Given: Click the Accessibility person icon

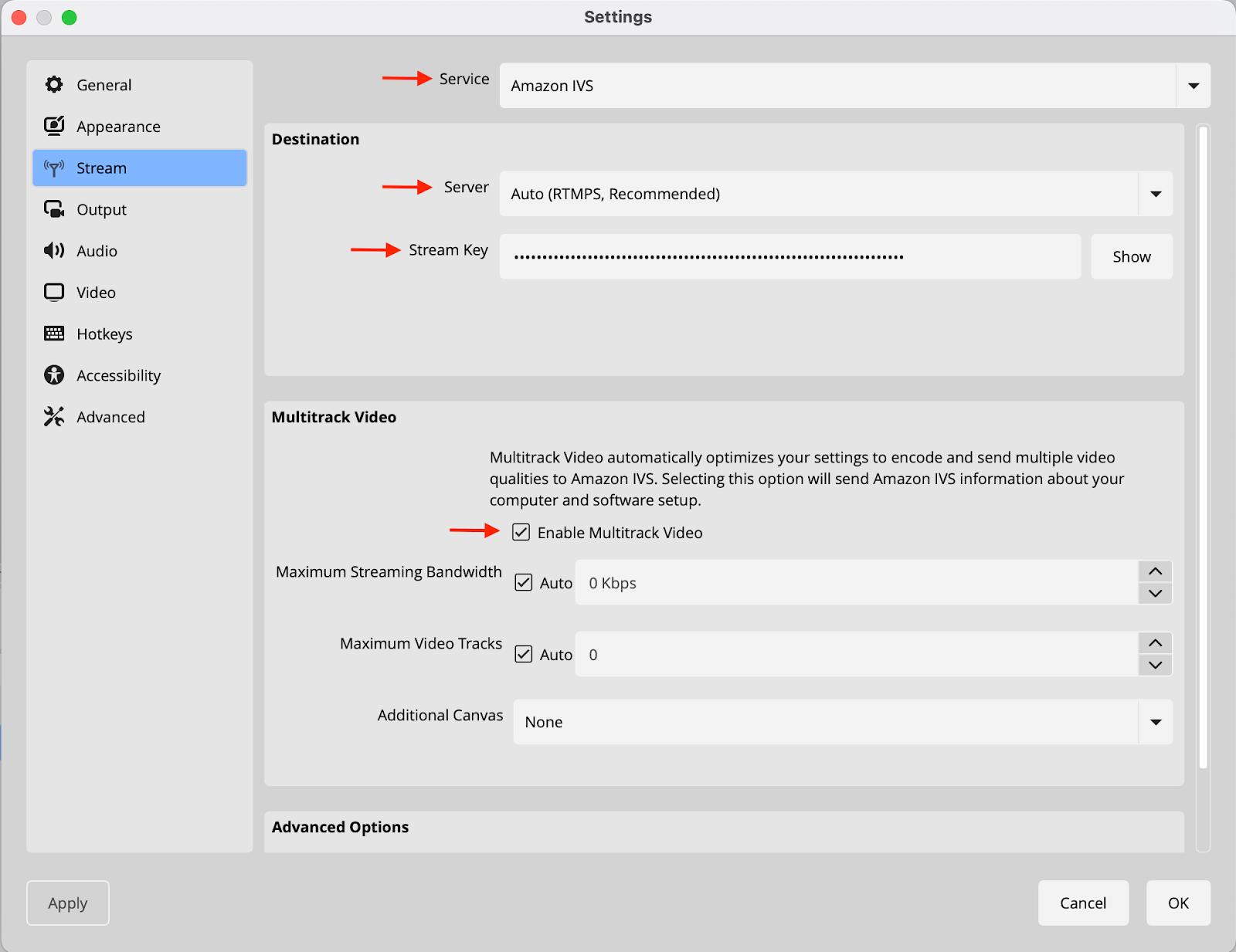Looking at the screenshot, I should [54, 375].
